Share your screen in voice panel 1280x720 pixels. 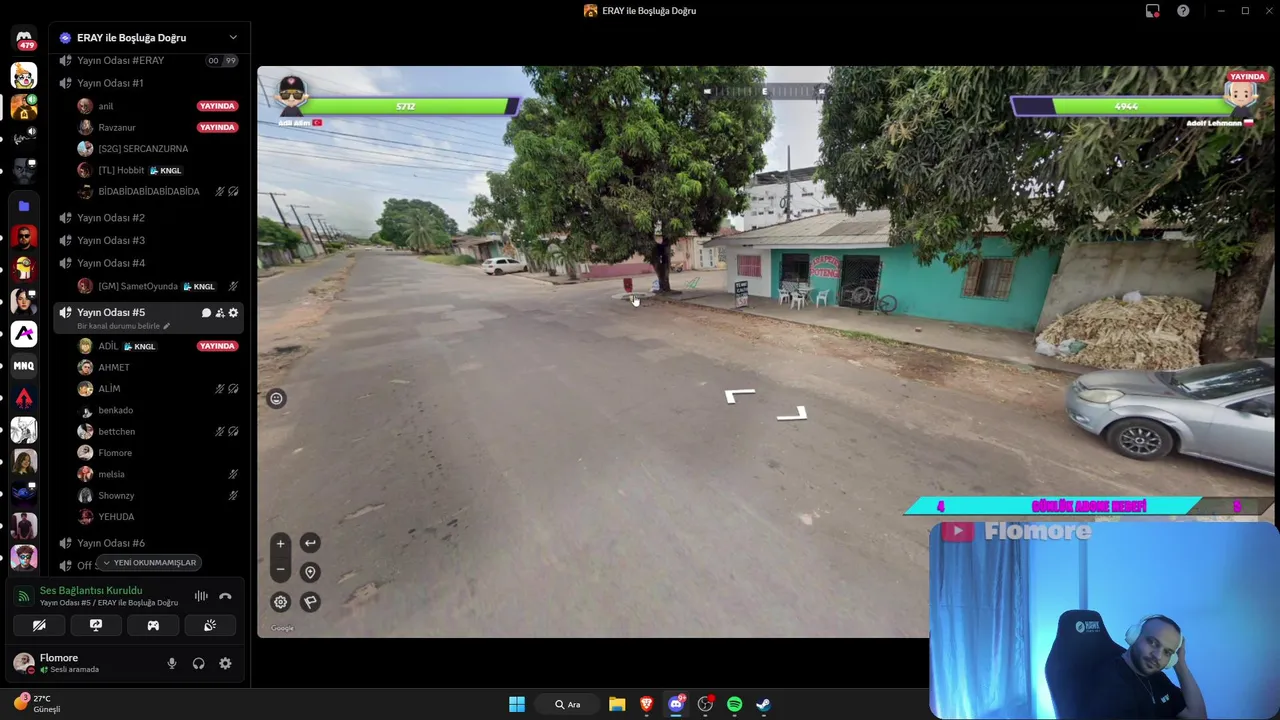click(96, 625)
